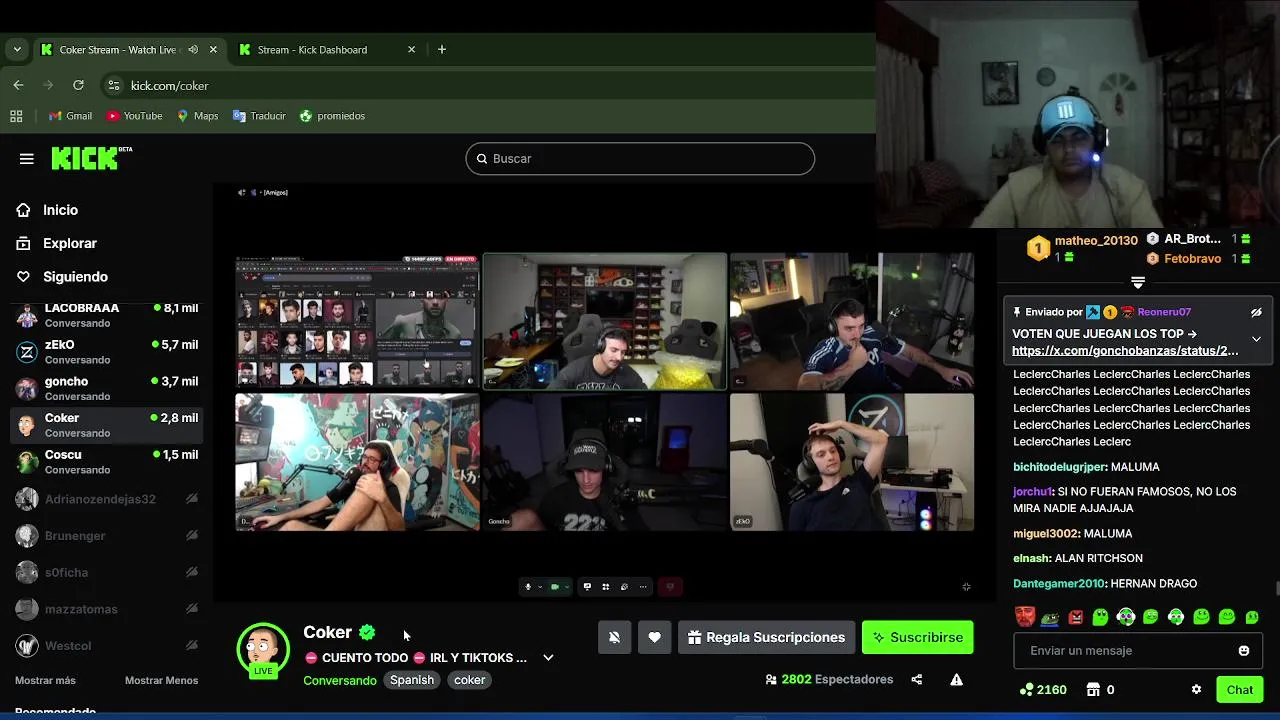Go to the Kick logo homepage
The image size is (1280, 720).
91,158
